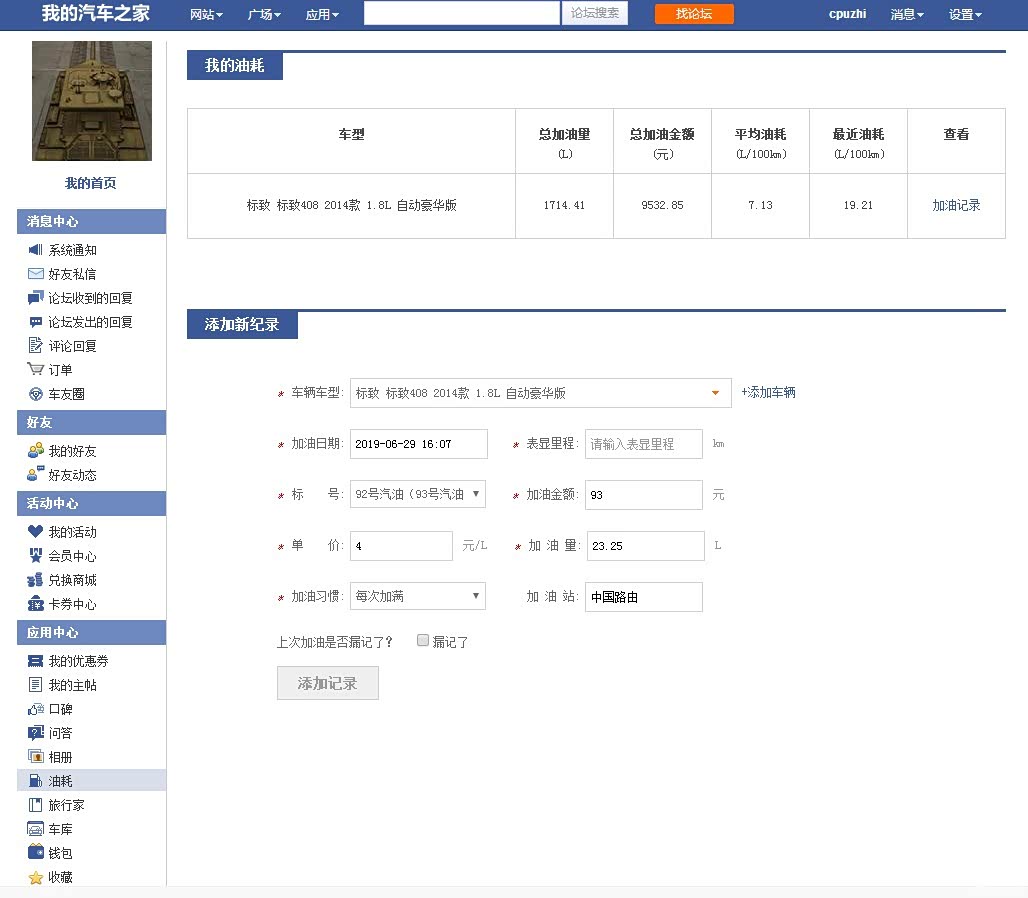
Task: Open the 加油记录 link in table
Action: (956, 205)
